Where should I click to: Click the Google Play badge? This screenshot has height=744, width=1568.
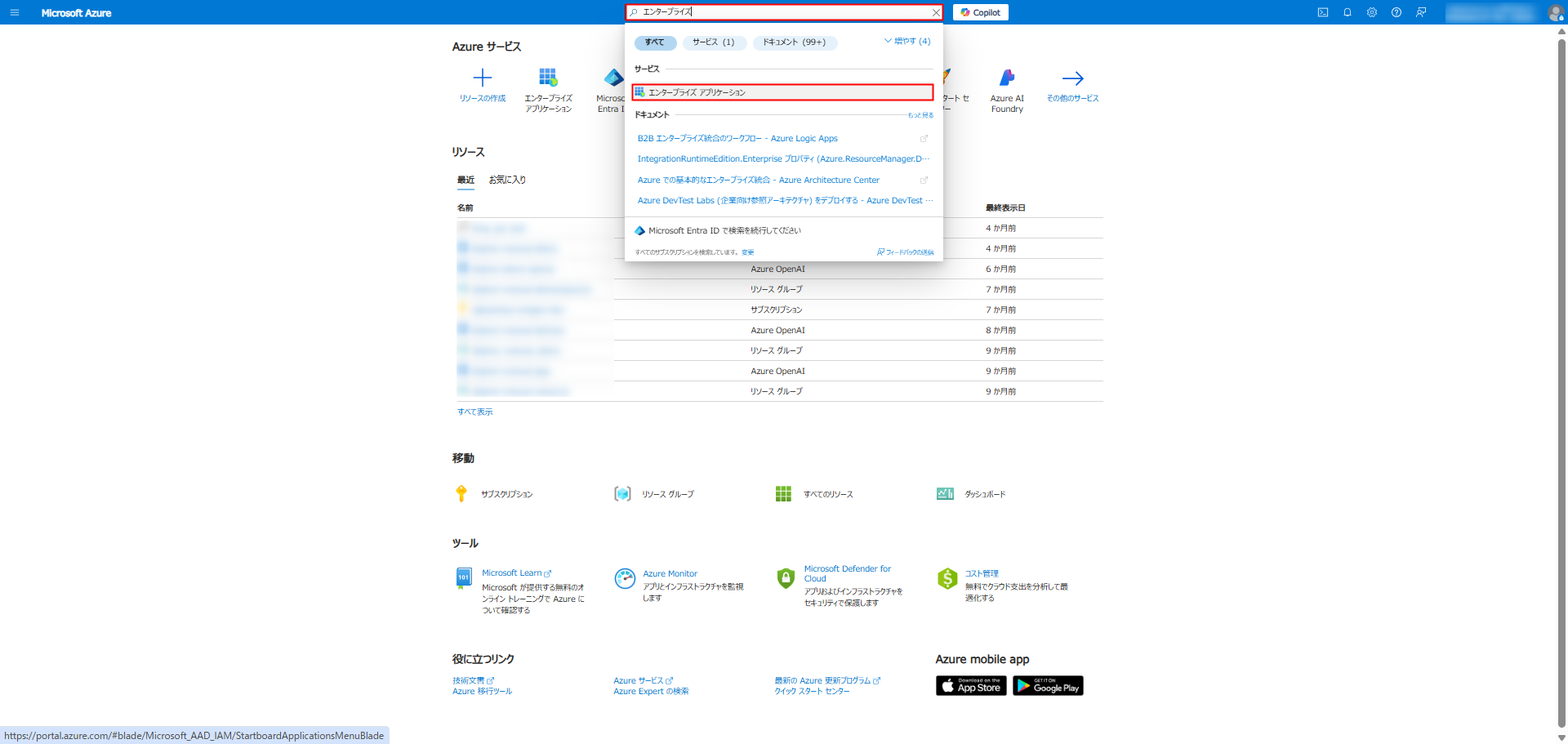(x=1048, y=686)
